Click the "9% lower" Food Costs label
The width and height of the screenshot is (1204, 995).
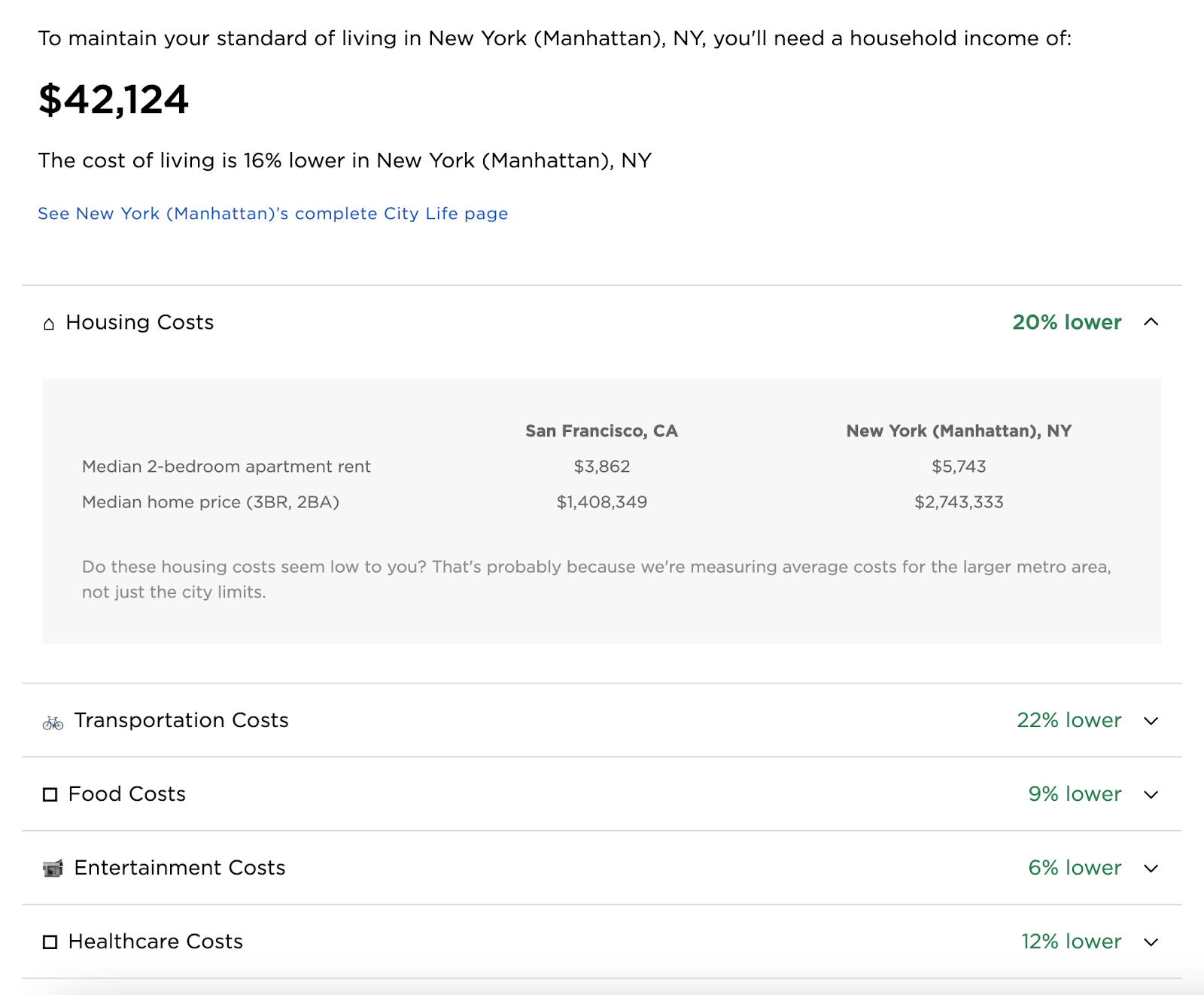[1075, 794]
